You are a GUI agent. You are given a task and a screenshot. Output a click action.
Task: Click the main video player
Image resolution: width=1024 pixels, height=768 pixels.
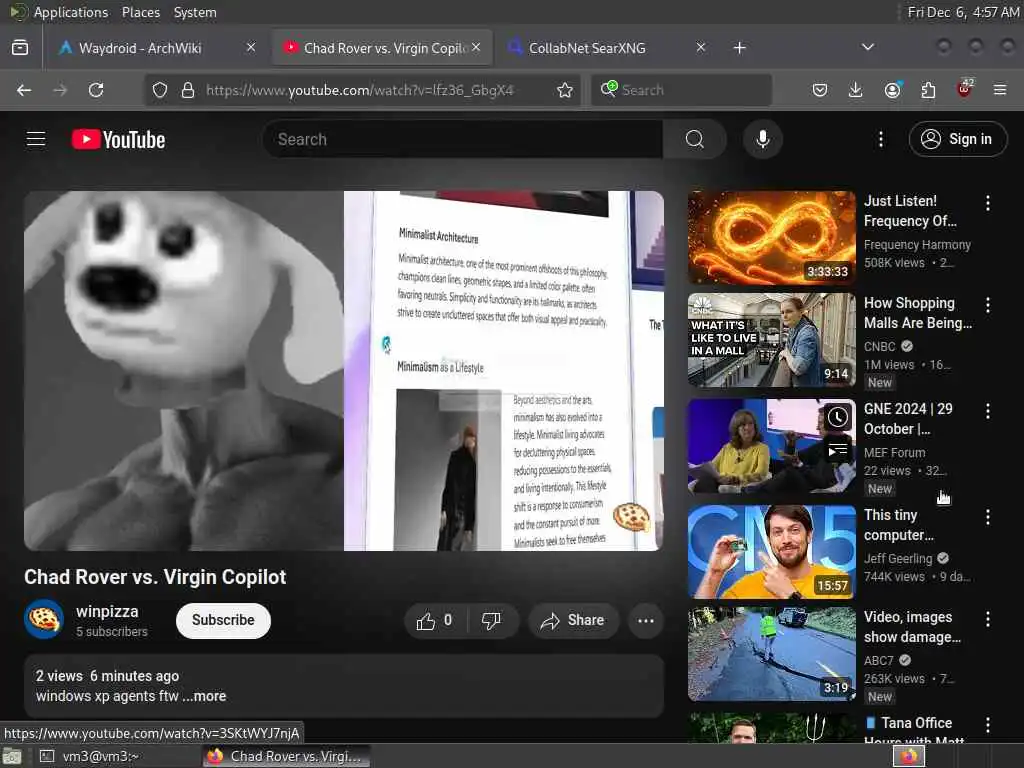pos(344,370)
